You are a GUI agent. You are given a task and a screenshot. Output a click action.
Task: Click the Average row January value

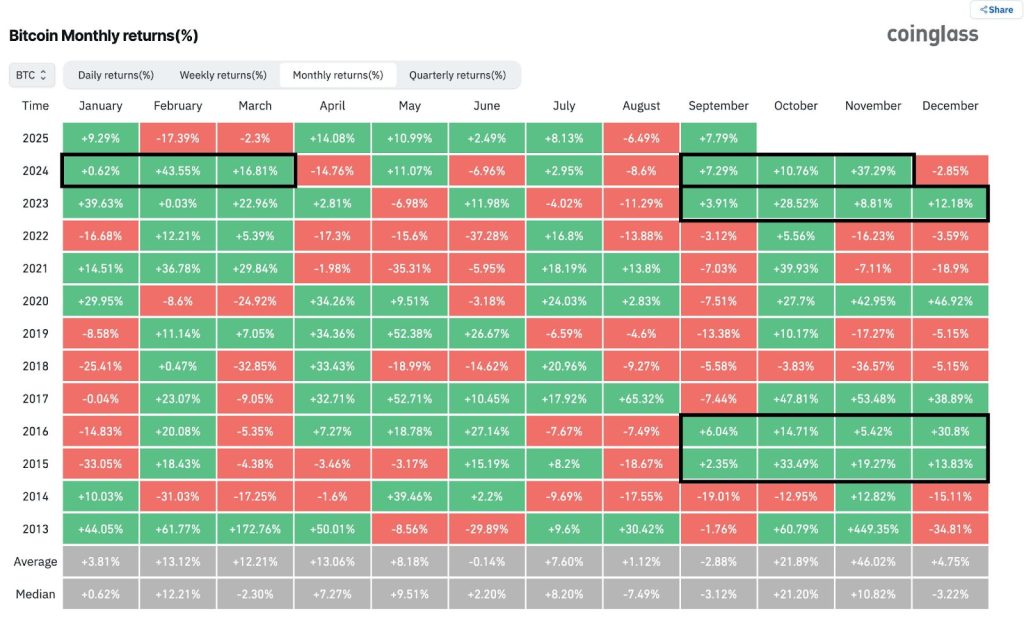tap(100, 561)
